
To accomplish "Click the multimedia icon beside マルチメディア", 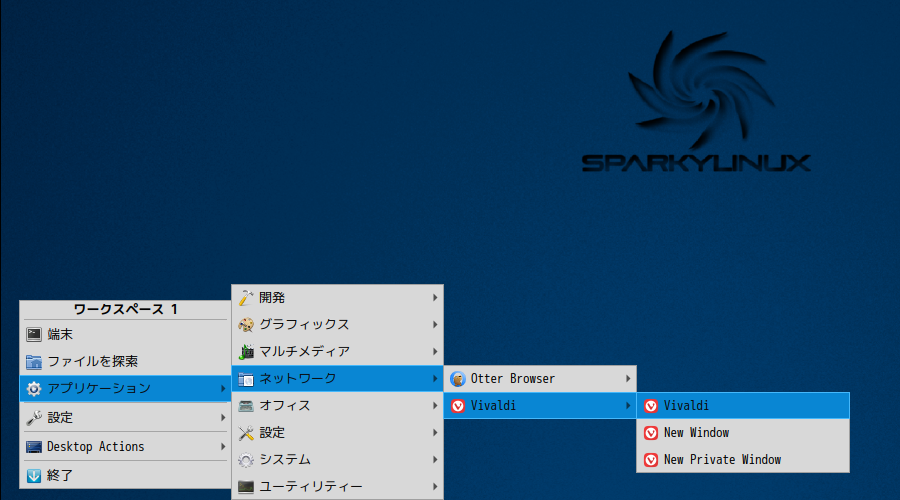I will pyautogui.click(x=246, y=351).
